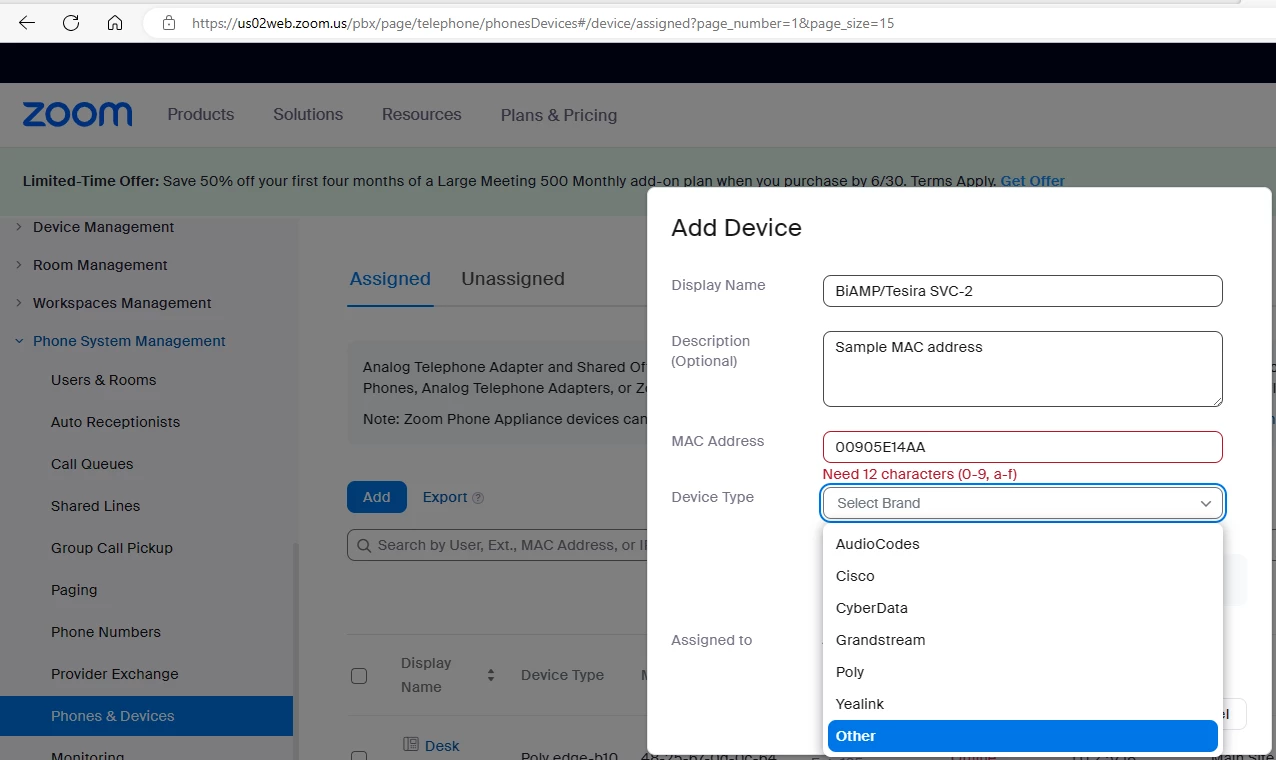Choose Yealink from the brand list
Screen dimensions: 1276x760
(x=1022, y=704)
